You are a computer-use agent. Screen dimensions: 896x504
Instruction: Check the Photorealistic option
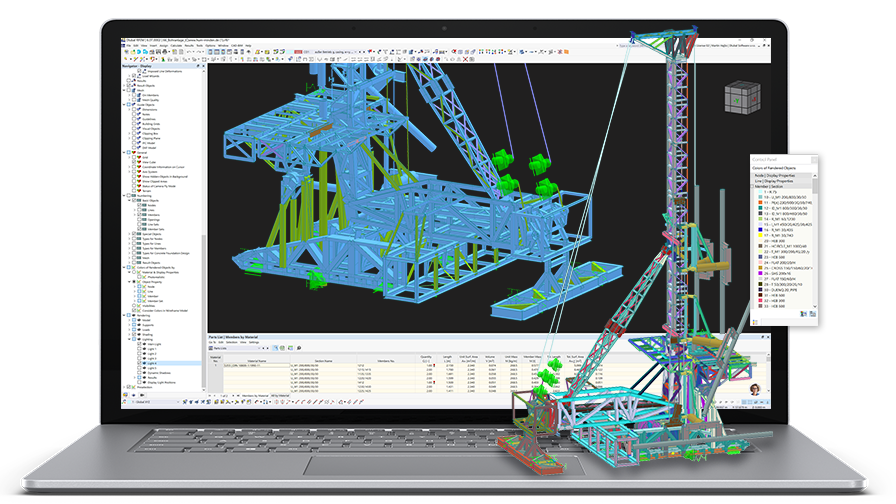coord(139,277)
